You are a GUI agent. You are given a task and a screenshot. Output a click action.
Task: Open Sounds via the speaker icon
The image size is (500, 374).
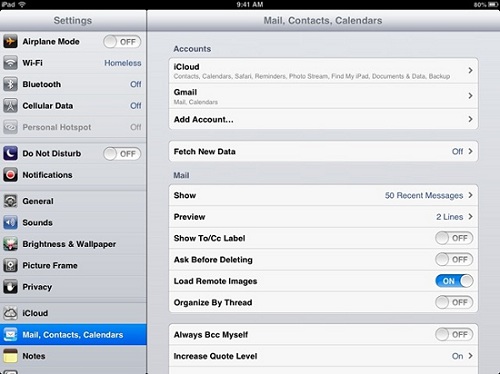[10, 222]
